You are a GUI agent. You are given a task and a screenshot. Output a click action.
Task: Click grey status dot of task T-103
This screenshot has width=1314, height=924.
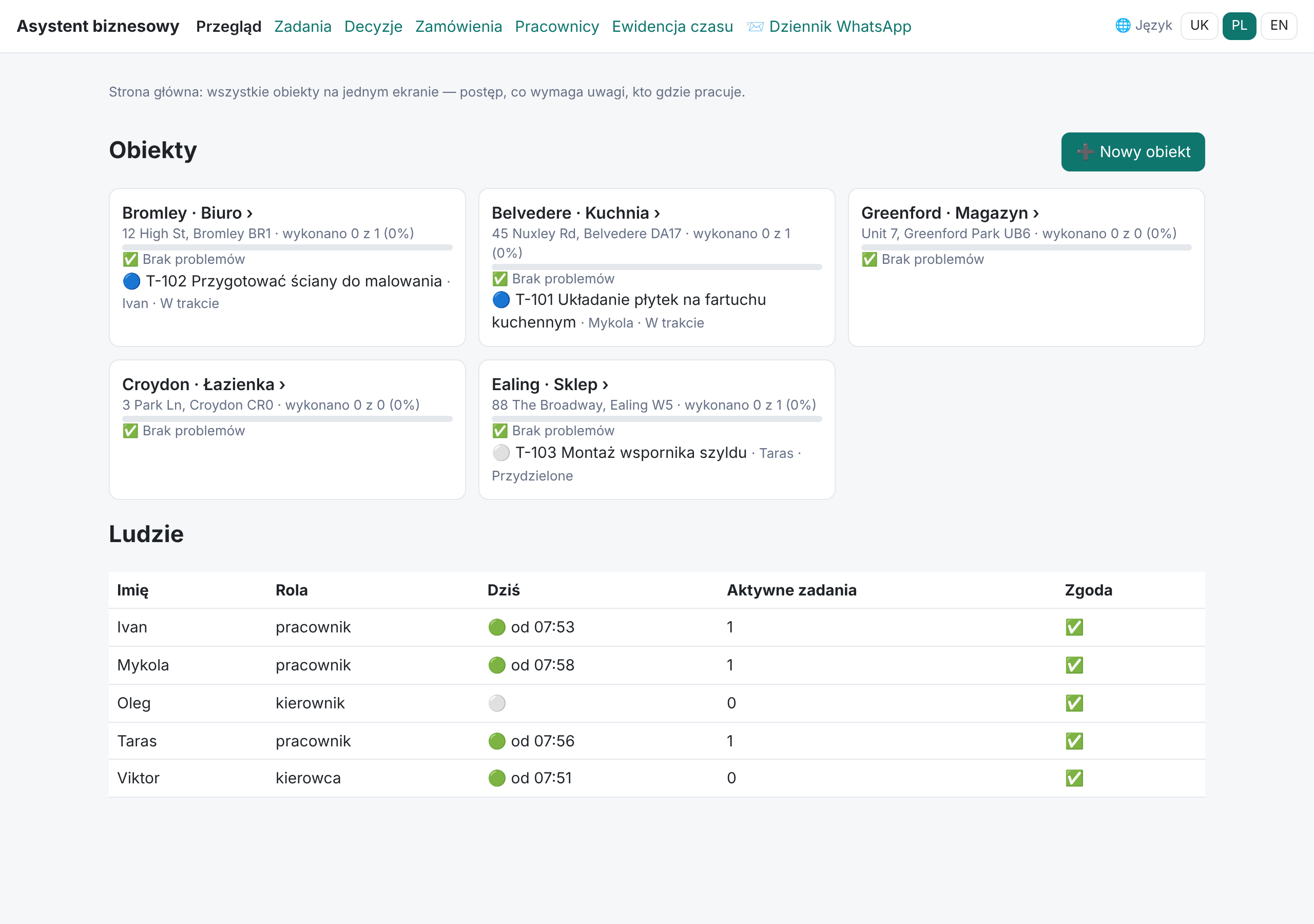(501, 453)
